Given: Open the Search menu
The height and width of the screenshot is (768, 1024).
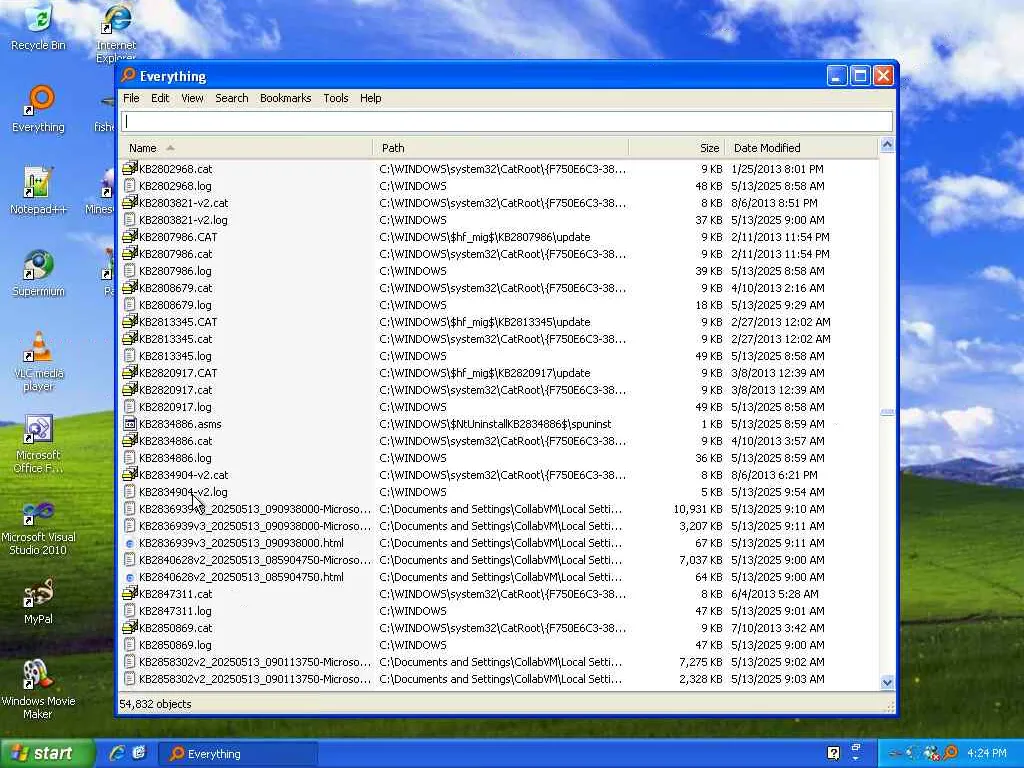Looking at the screenshot, I should tap(232, 98).
